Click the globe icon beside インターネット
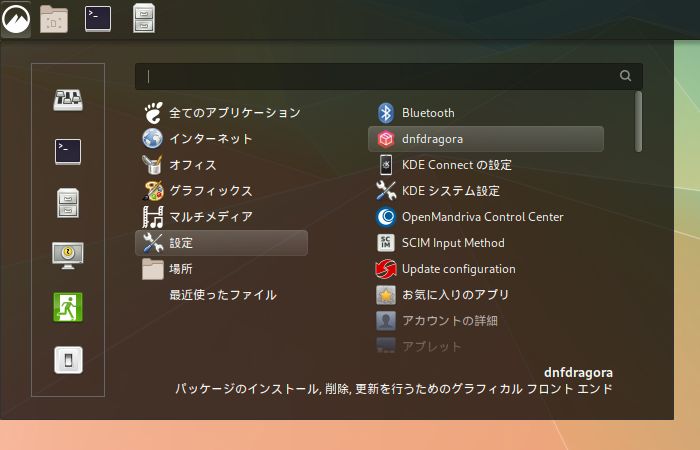 point(153,138)
